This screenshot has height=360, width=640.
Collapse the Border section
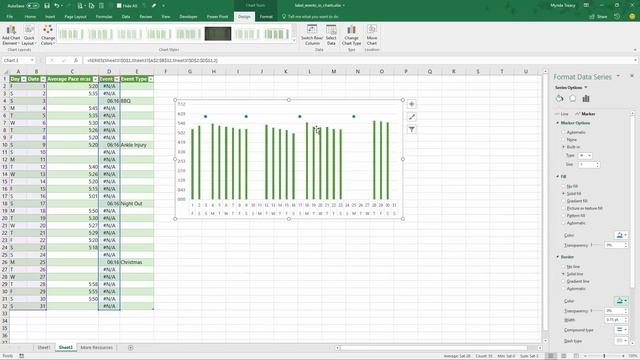click(x=558, y=257)
